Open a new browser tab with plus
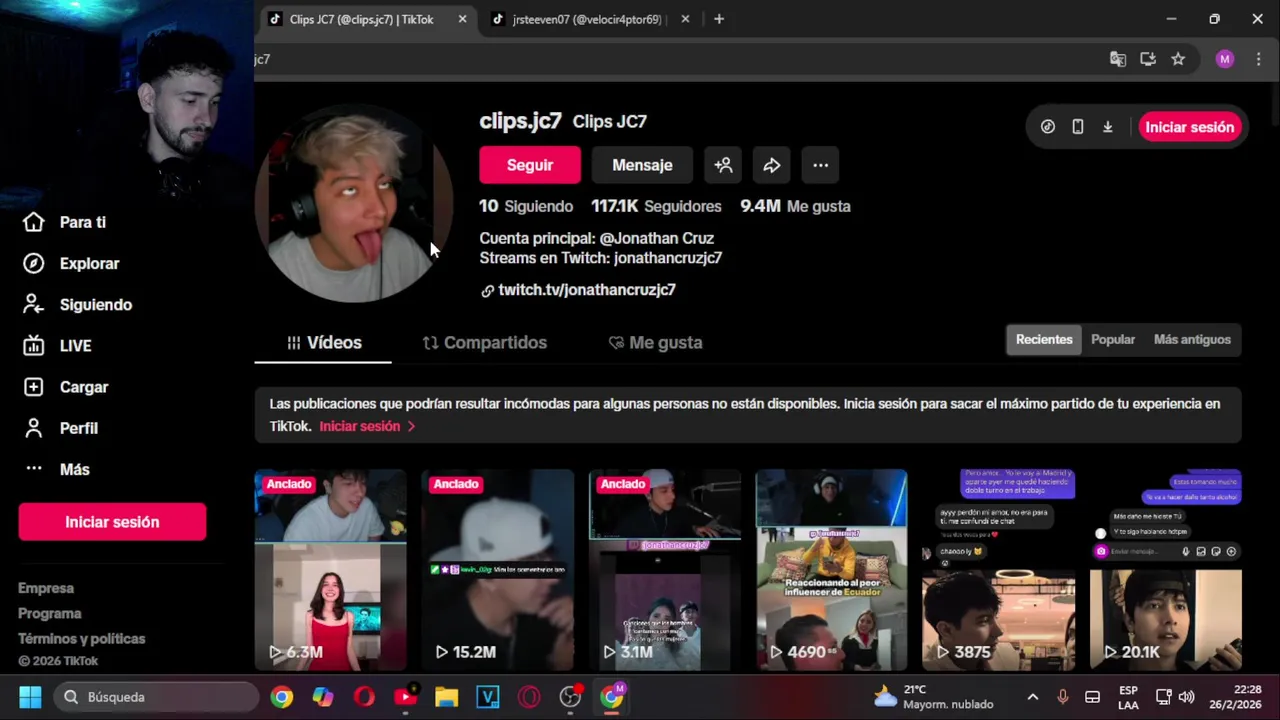The width and height of the screenshot is (1280, 720). [718, 19]
